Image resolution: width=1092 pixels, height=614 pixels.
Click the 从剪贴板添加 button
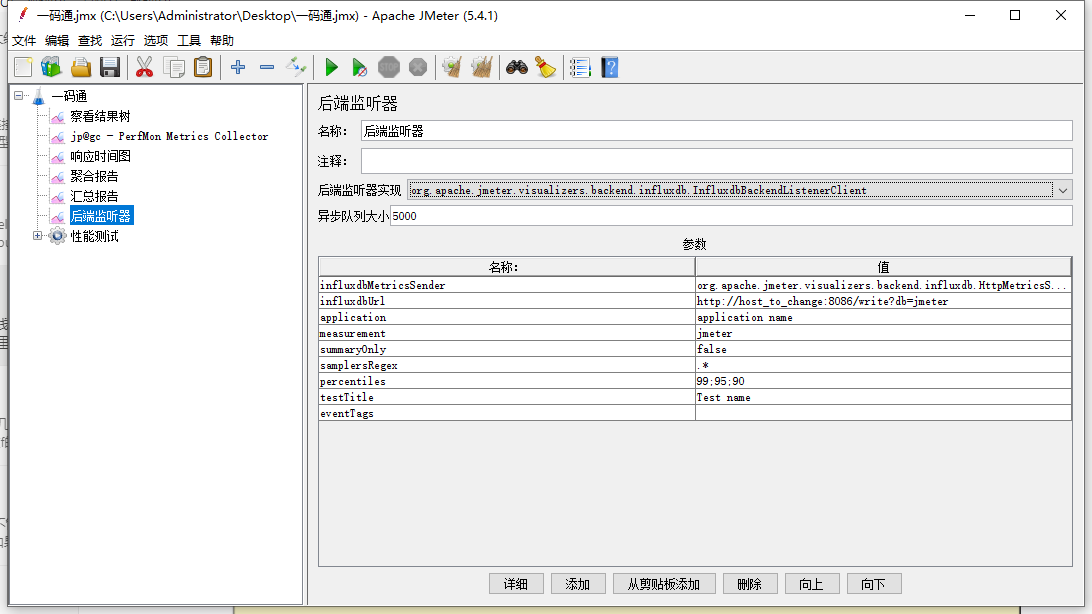point(664,584)
